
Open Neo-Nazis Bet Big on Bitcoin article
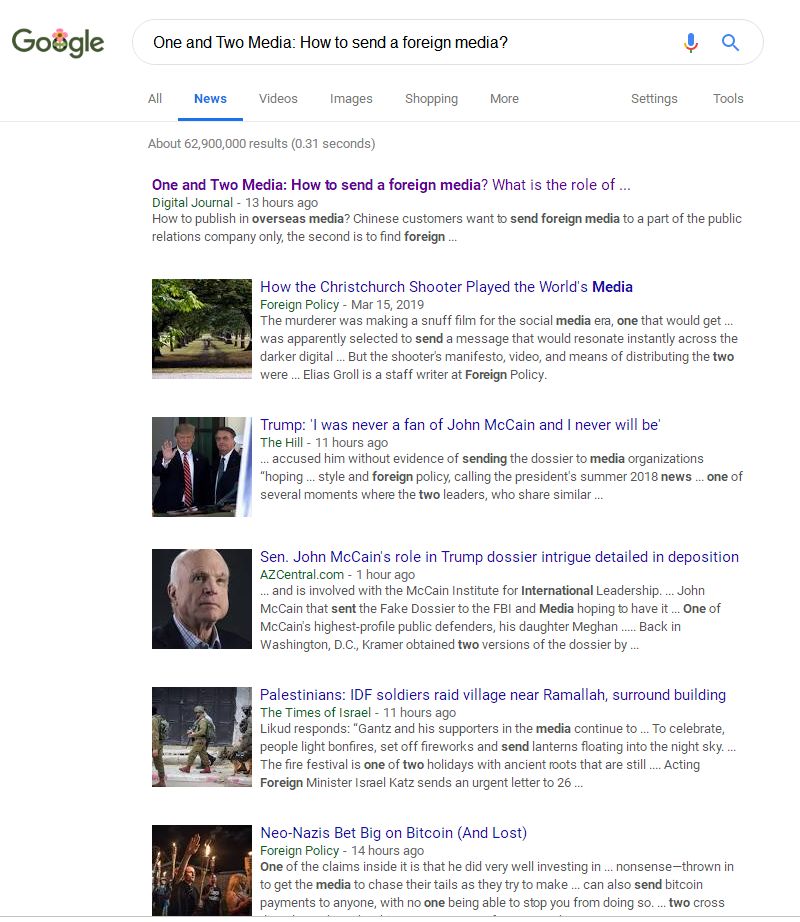tap(393, 833)
